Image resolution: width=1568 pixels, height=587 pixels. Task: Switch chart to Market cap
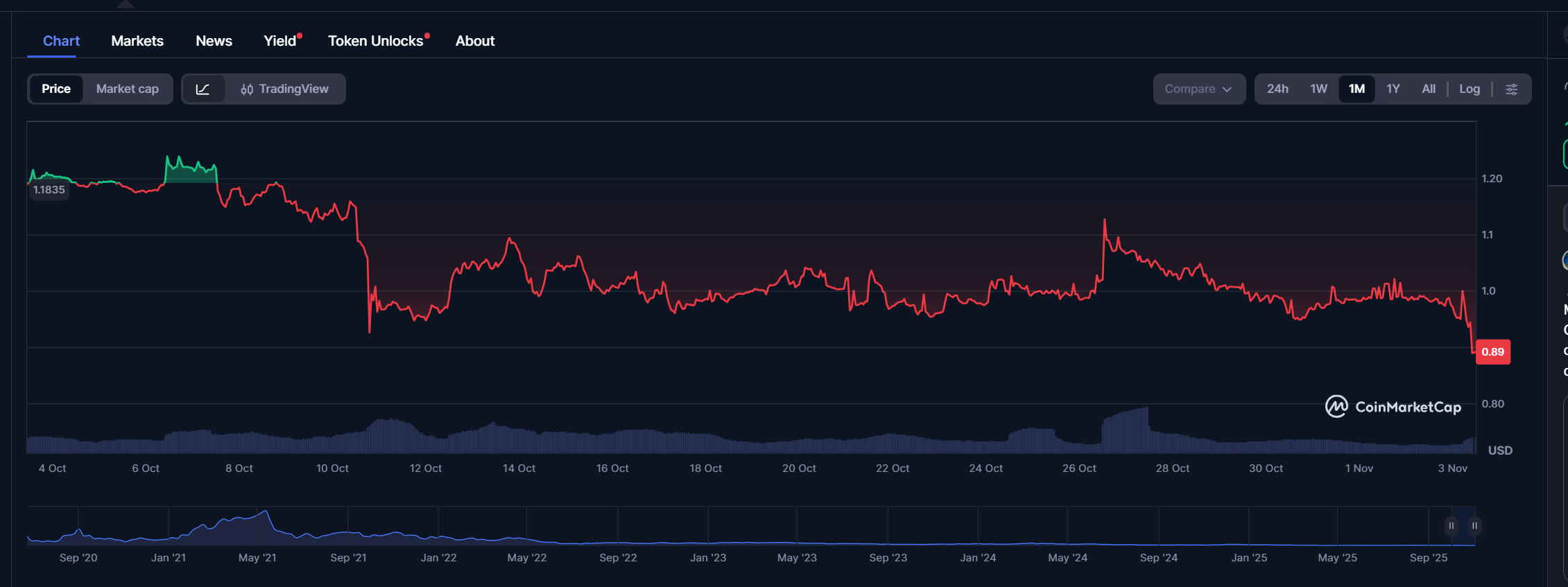[x=128, y=89]
